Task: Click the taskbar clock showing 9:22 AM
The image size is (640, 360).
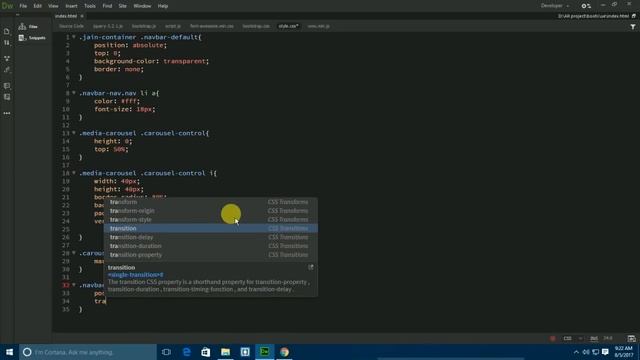Action: pyautogui.click(x=624, y=352)
